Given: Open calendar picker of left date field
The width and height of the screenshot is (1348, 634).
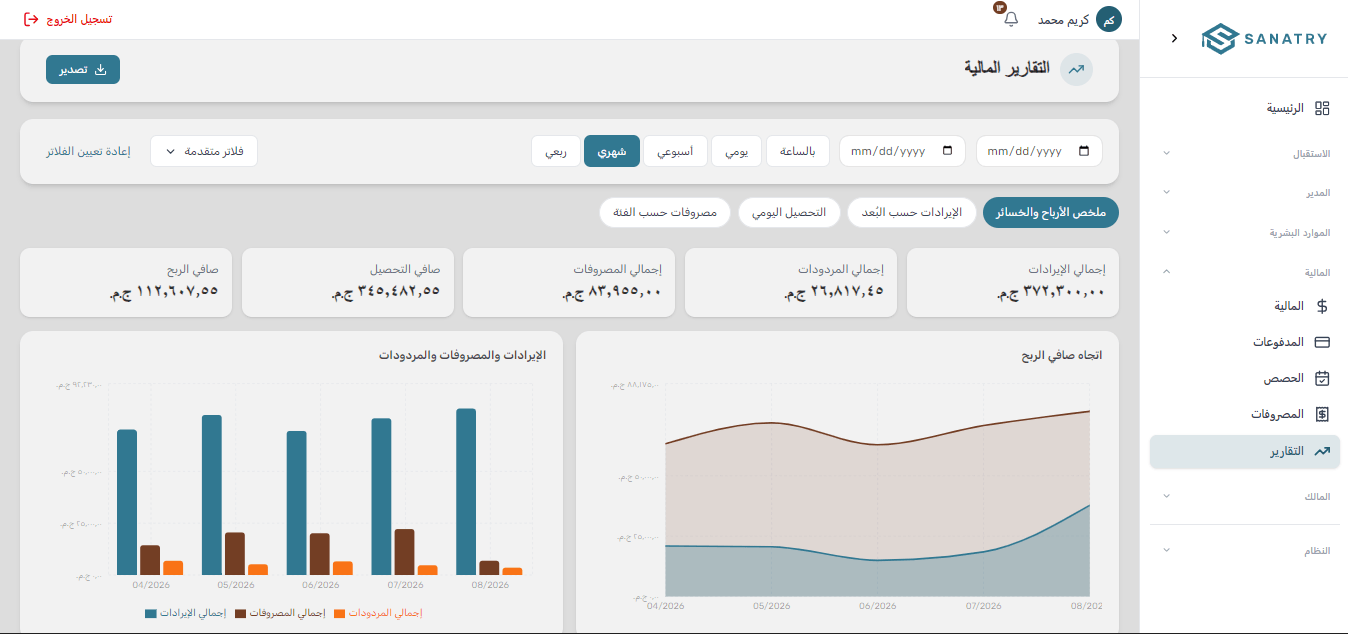Looking at the screenshot, I should tap(948, 151).
